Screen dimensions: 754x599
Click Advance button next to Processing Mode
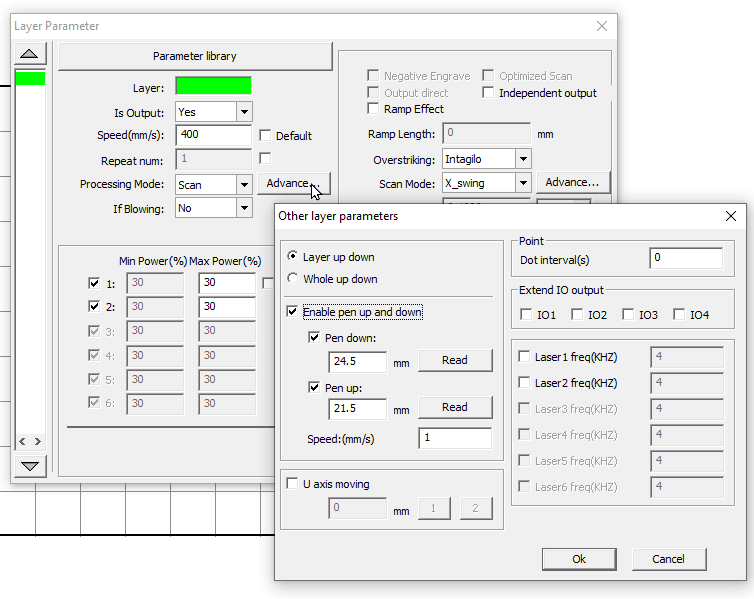[x=294, y=183]
